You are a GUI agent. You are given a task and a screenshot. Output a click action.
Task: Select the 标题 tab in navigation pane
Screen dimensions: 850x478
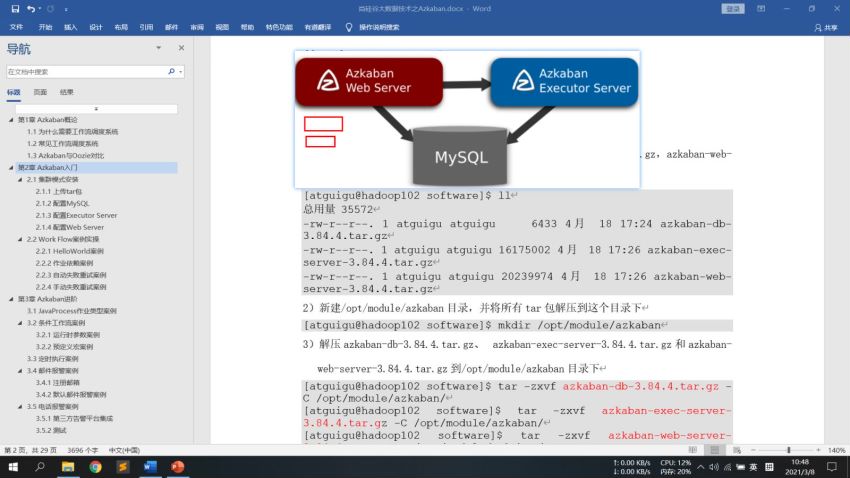coord(14,92)
